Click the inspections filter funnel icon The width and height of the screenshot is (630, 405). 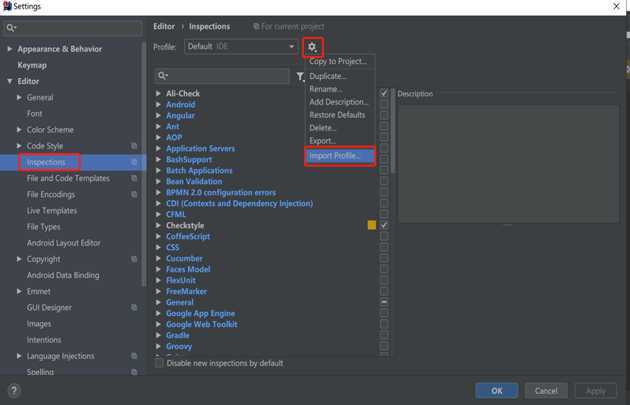[x=300, y=77]
